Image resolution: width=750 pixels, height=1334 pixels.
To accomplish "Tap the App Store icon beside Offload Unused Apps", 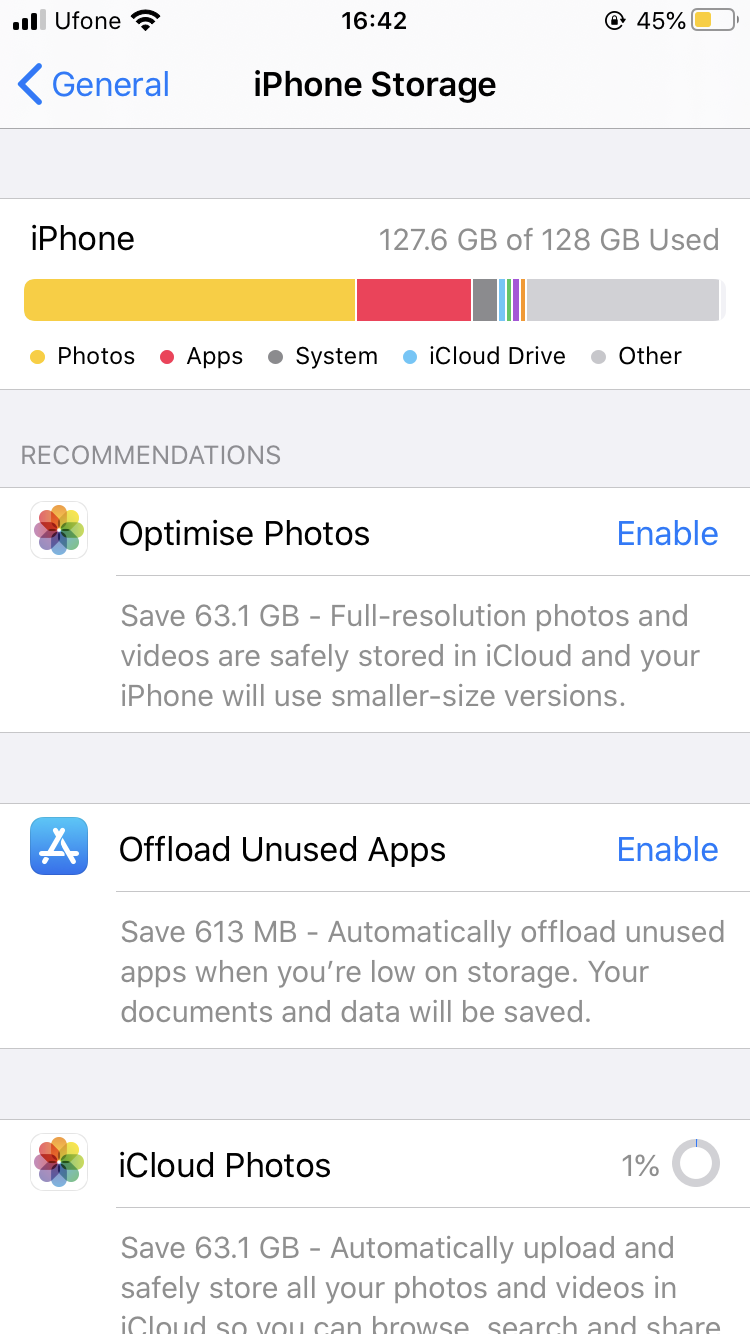I will tap(59, 846).
